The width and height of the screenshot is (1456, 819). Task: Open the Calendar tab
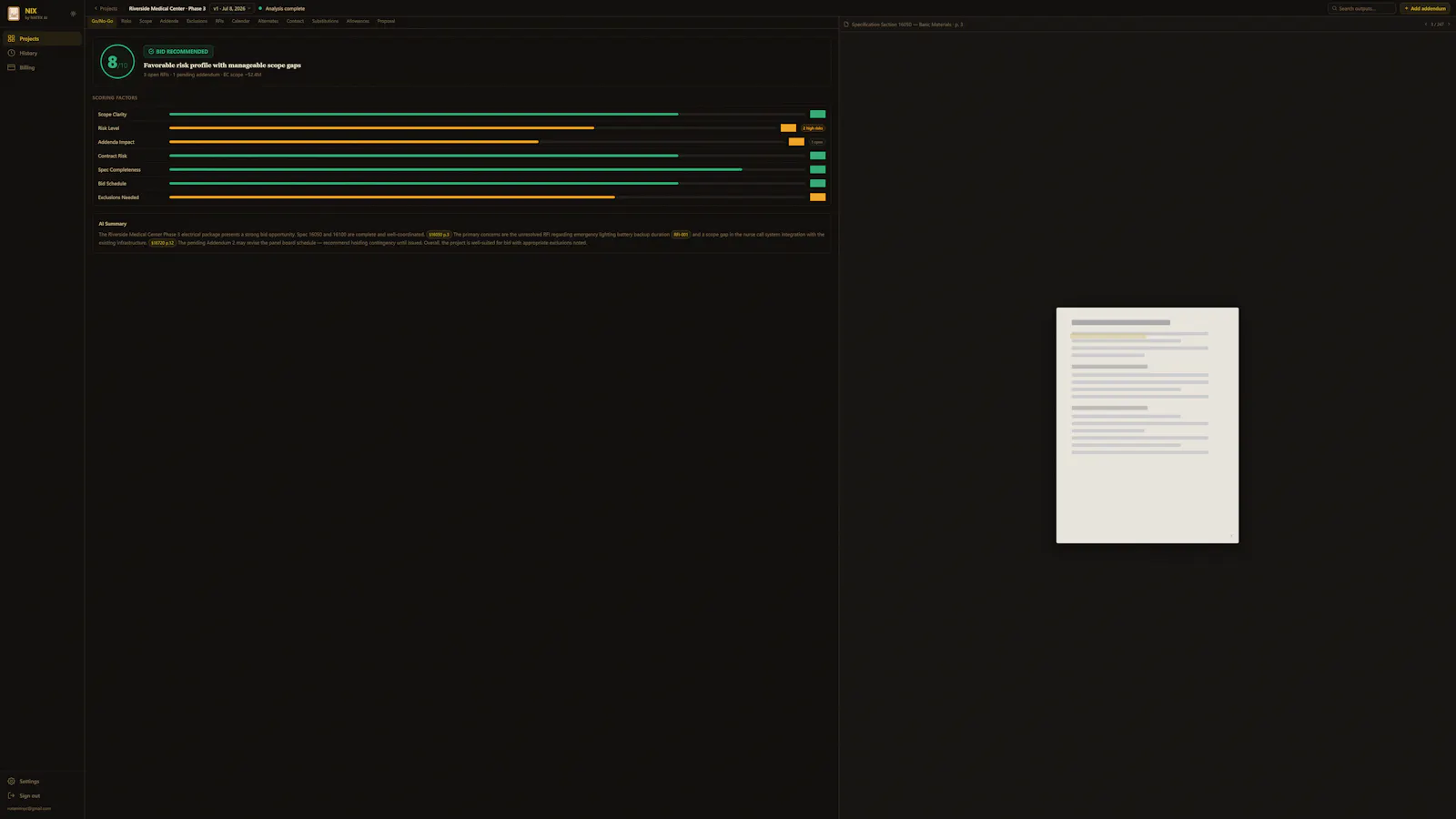pyautogui.click(x=240, y=21)
